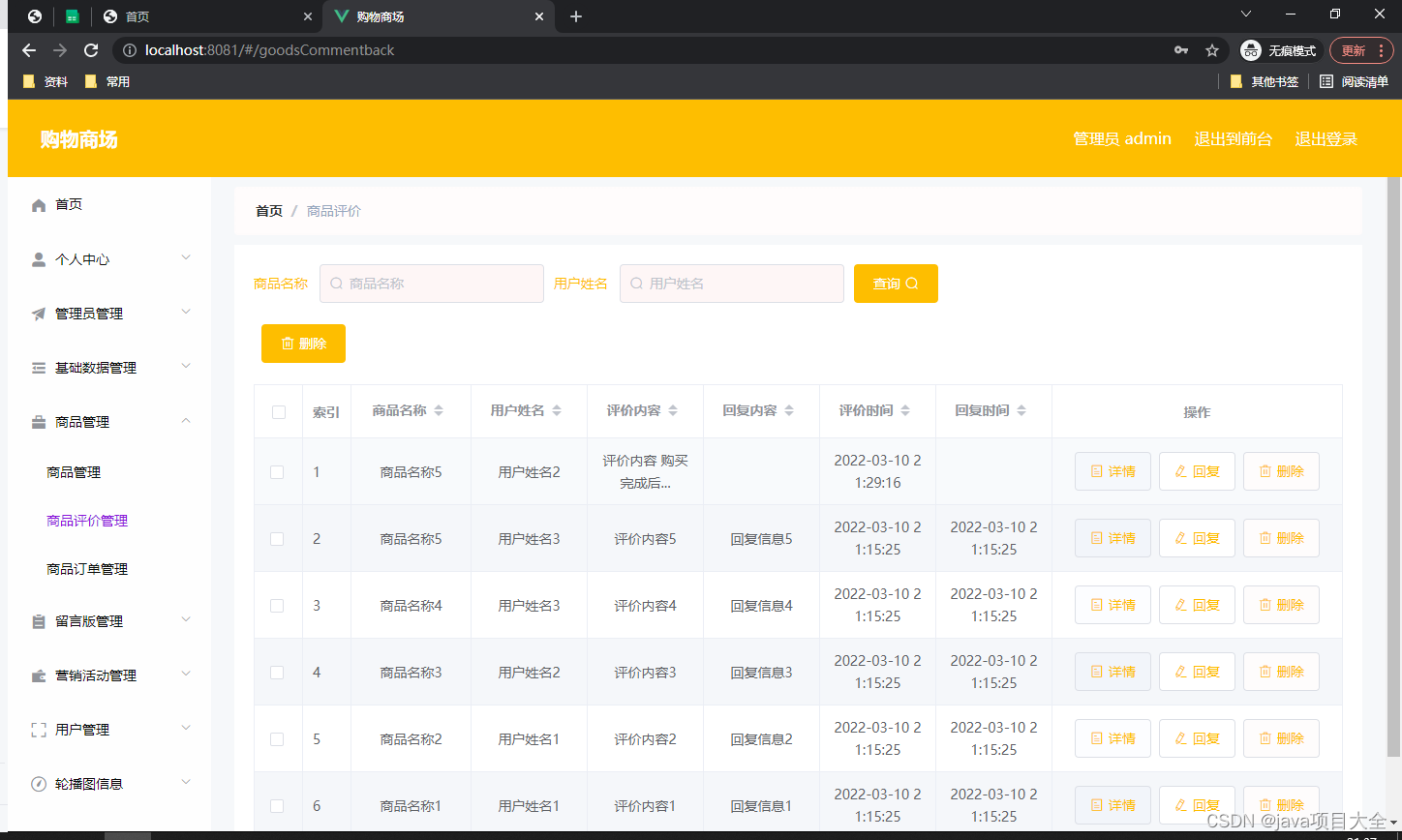
Task: Open 商品订单管理 in the sidebar
Action: (87, 569)
